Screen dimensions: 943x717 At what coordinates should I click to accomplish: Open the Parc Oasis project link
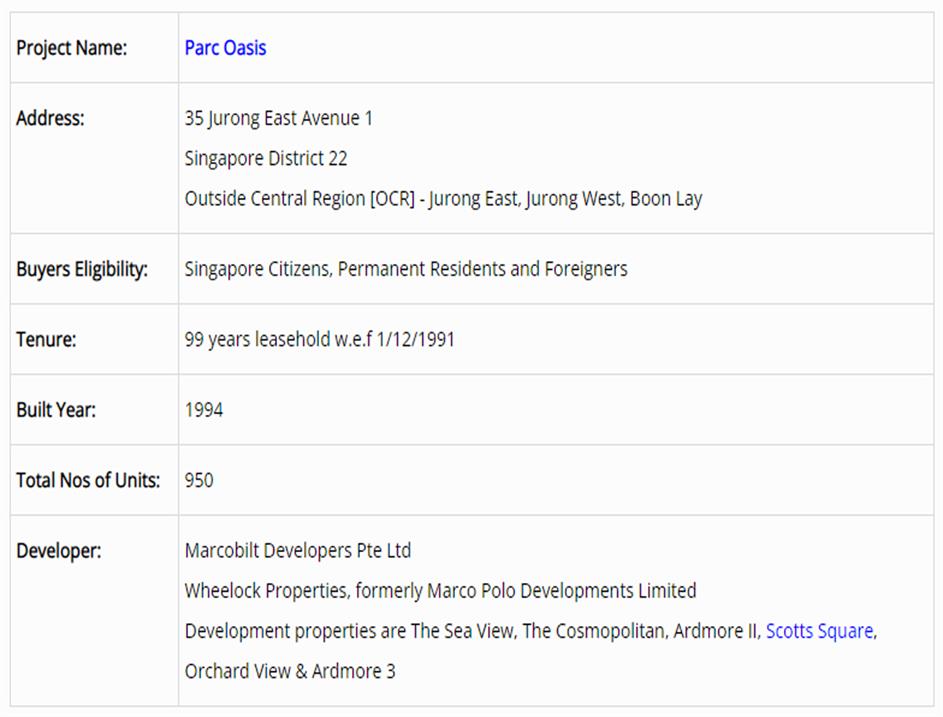point(225,48)
